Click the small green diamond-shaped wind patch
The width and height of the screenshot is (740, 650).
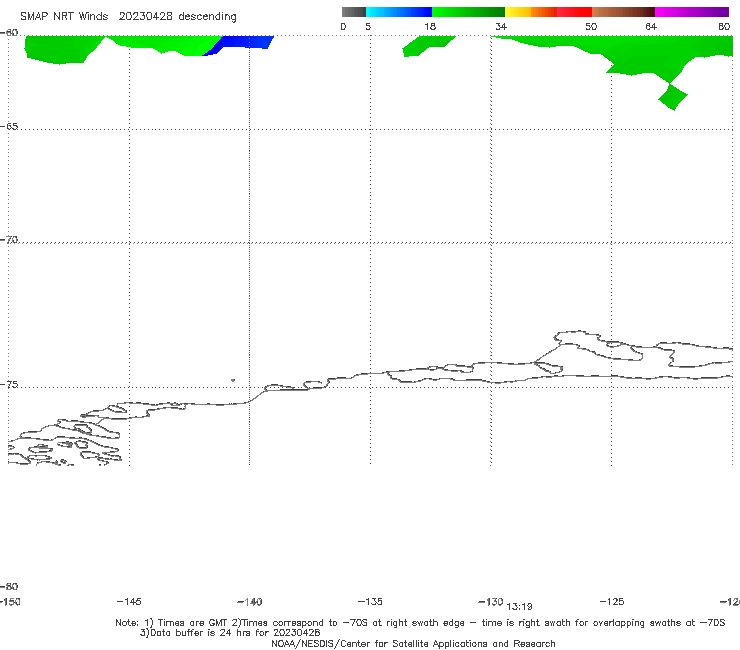click(x=673, y=97)
